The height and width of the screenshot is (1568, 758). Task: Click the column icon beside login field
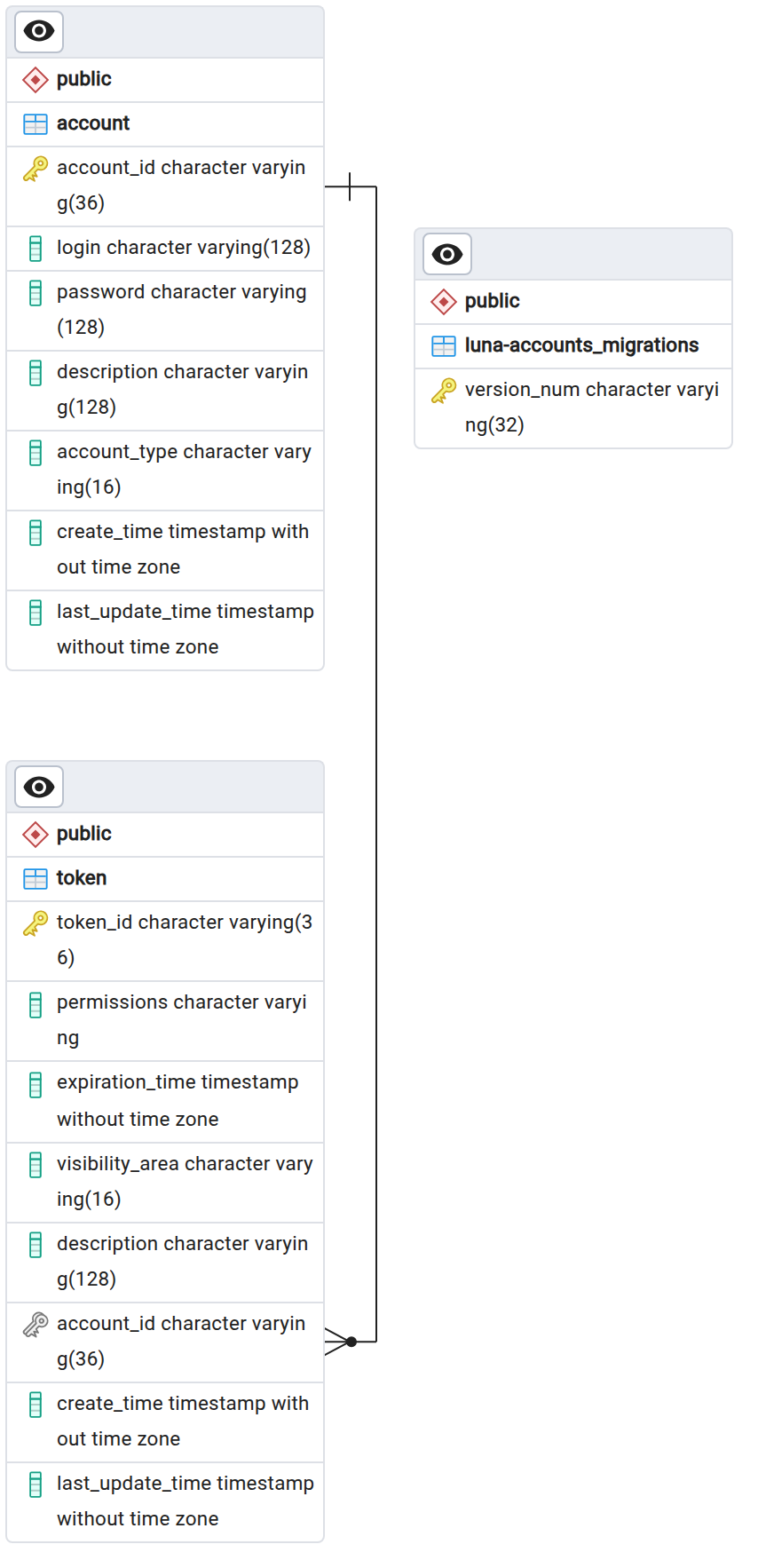click(36, 249)
